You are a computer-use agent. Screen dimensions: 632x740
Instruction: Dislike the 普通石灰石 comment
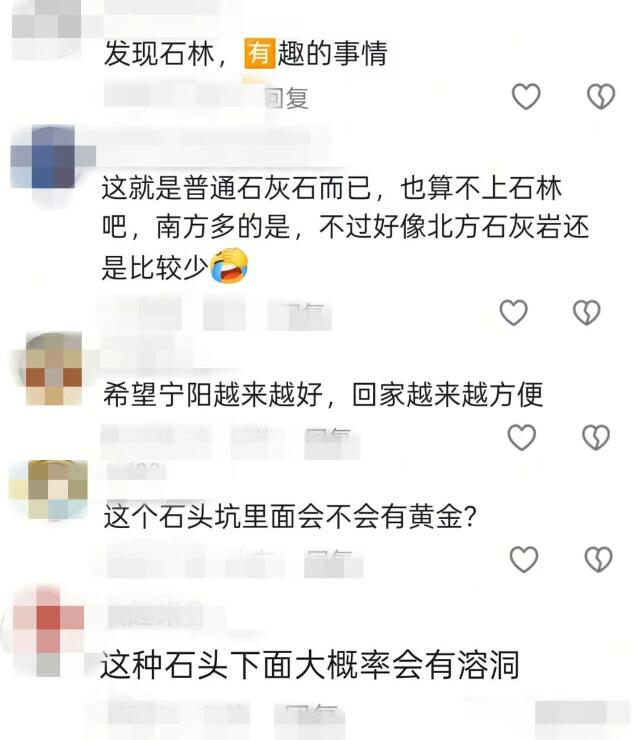tap(587, 312)
